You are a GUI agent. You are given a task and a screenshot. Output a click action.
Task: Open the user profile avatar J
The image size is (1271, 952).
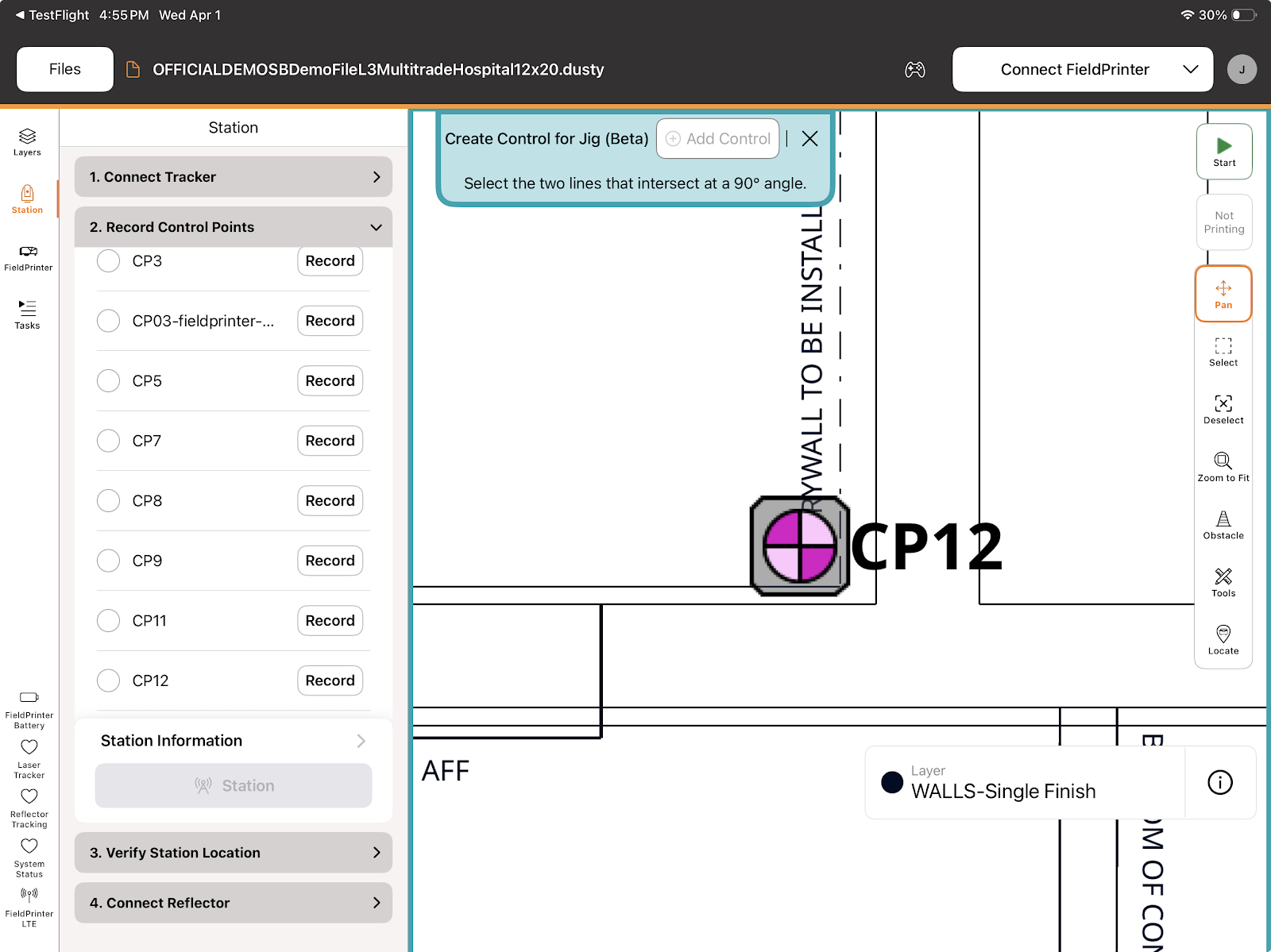(1242, 70)
